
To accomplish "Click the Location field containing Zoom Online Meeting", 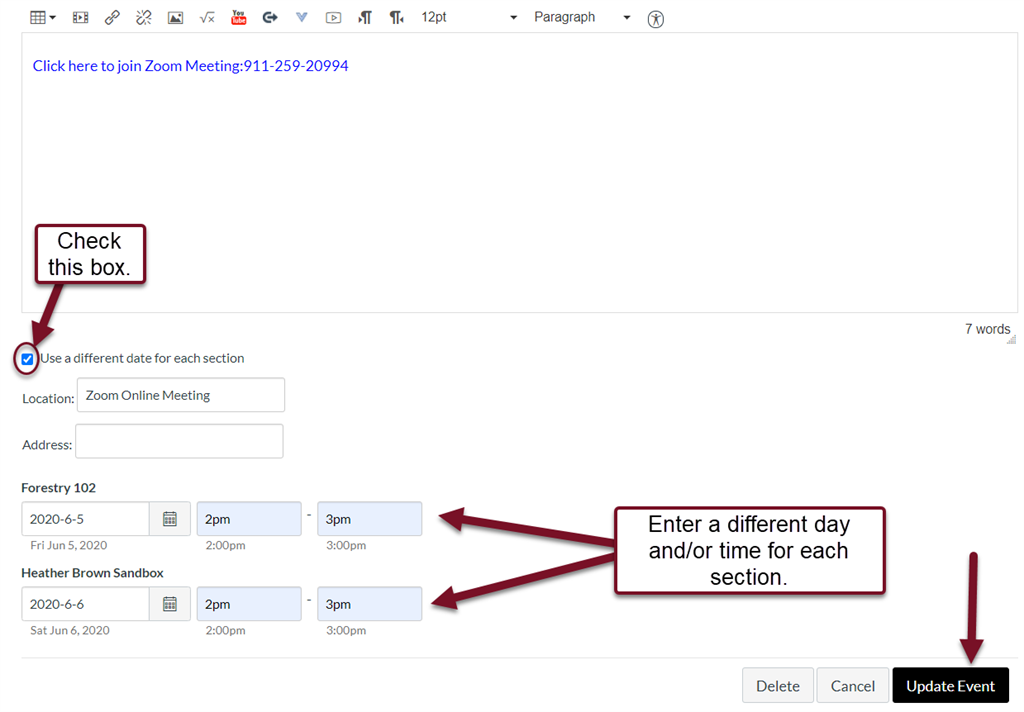I will [180, 394].
